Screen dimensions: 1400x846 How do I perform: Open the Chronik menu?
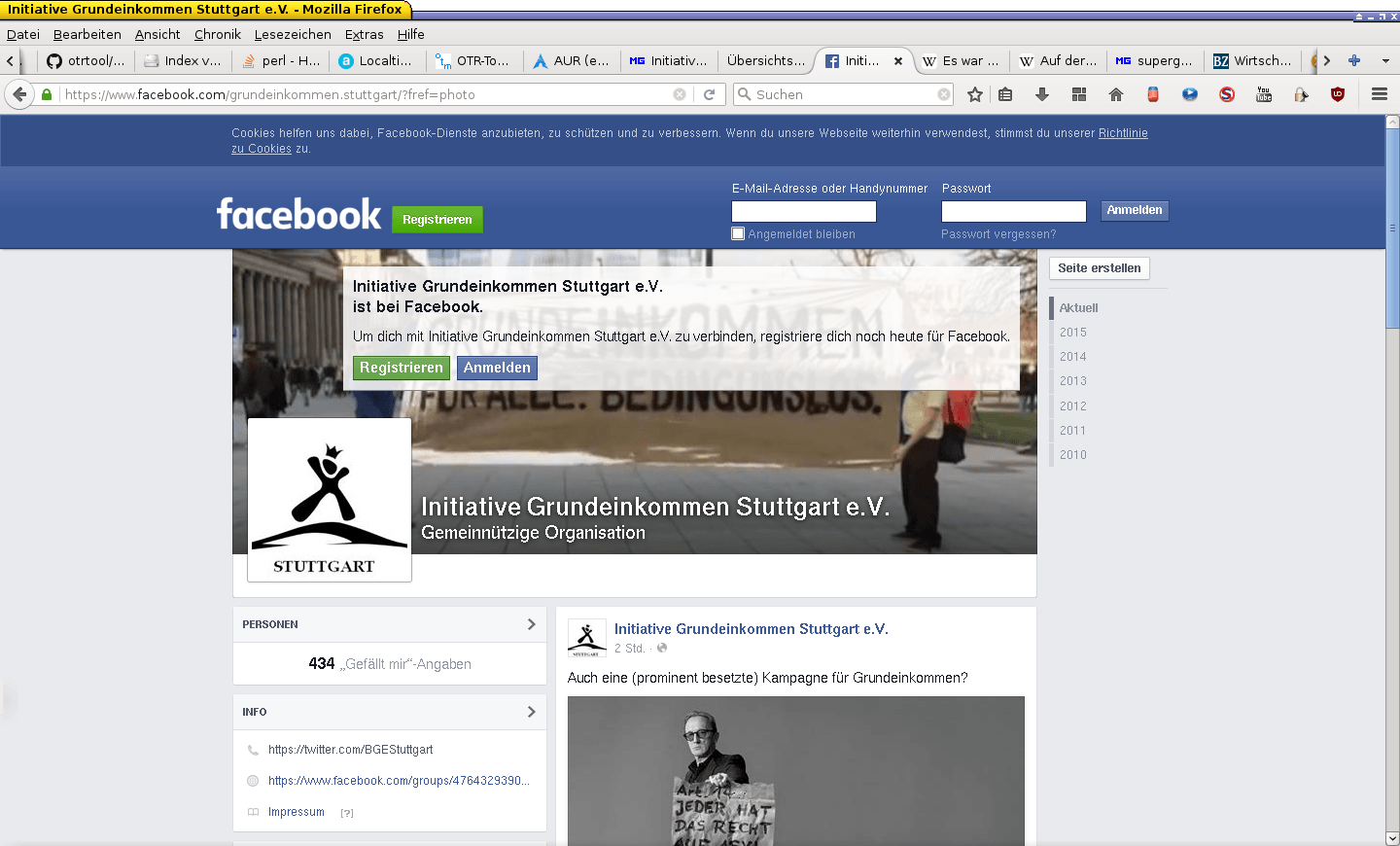pos(218,34)
